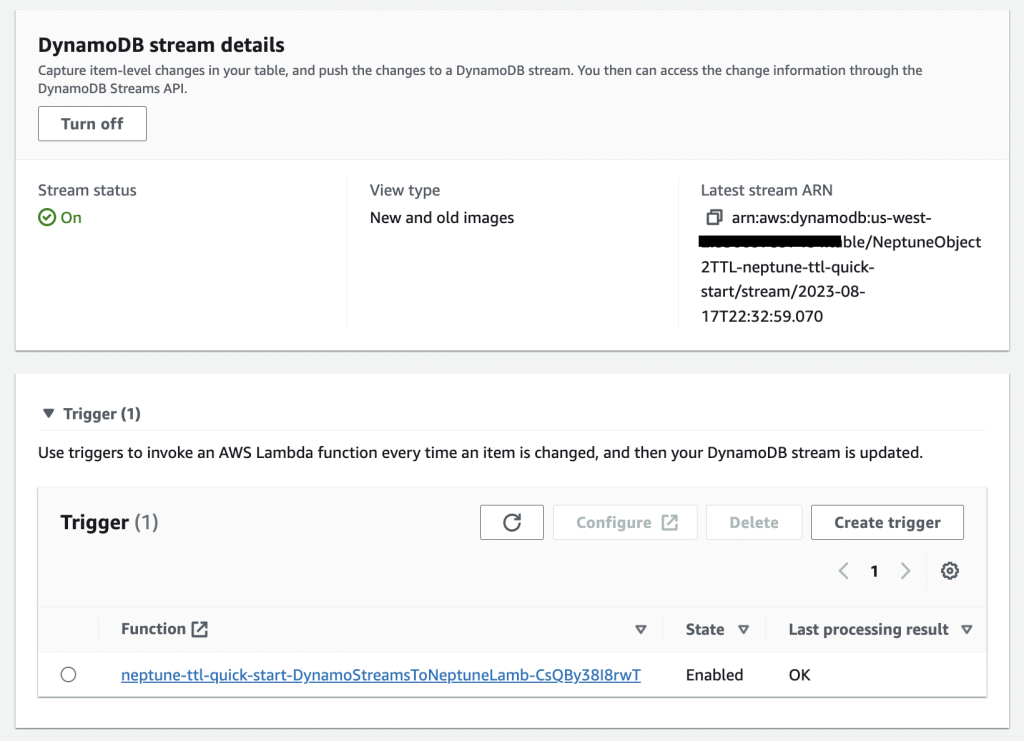Viewport: 1024px width, 741px height.
Task: Click the Delete trigger button
Action: [x=753, y=521]
